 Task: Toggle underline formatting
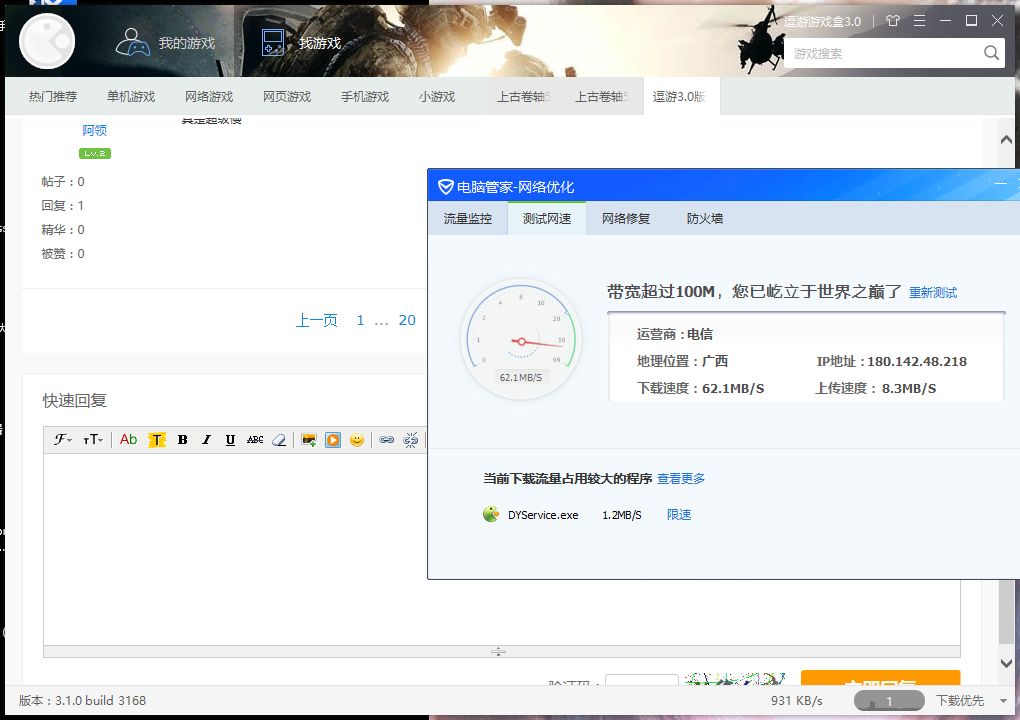coord(230,440)
